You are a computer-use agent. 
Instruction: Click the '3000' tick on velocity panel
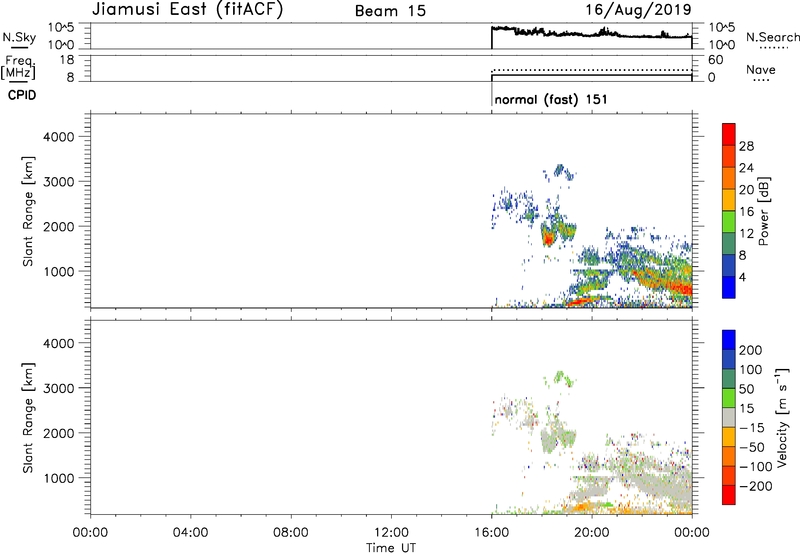pyautogui.click(x=58, y=388)
